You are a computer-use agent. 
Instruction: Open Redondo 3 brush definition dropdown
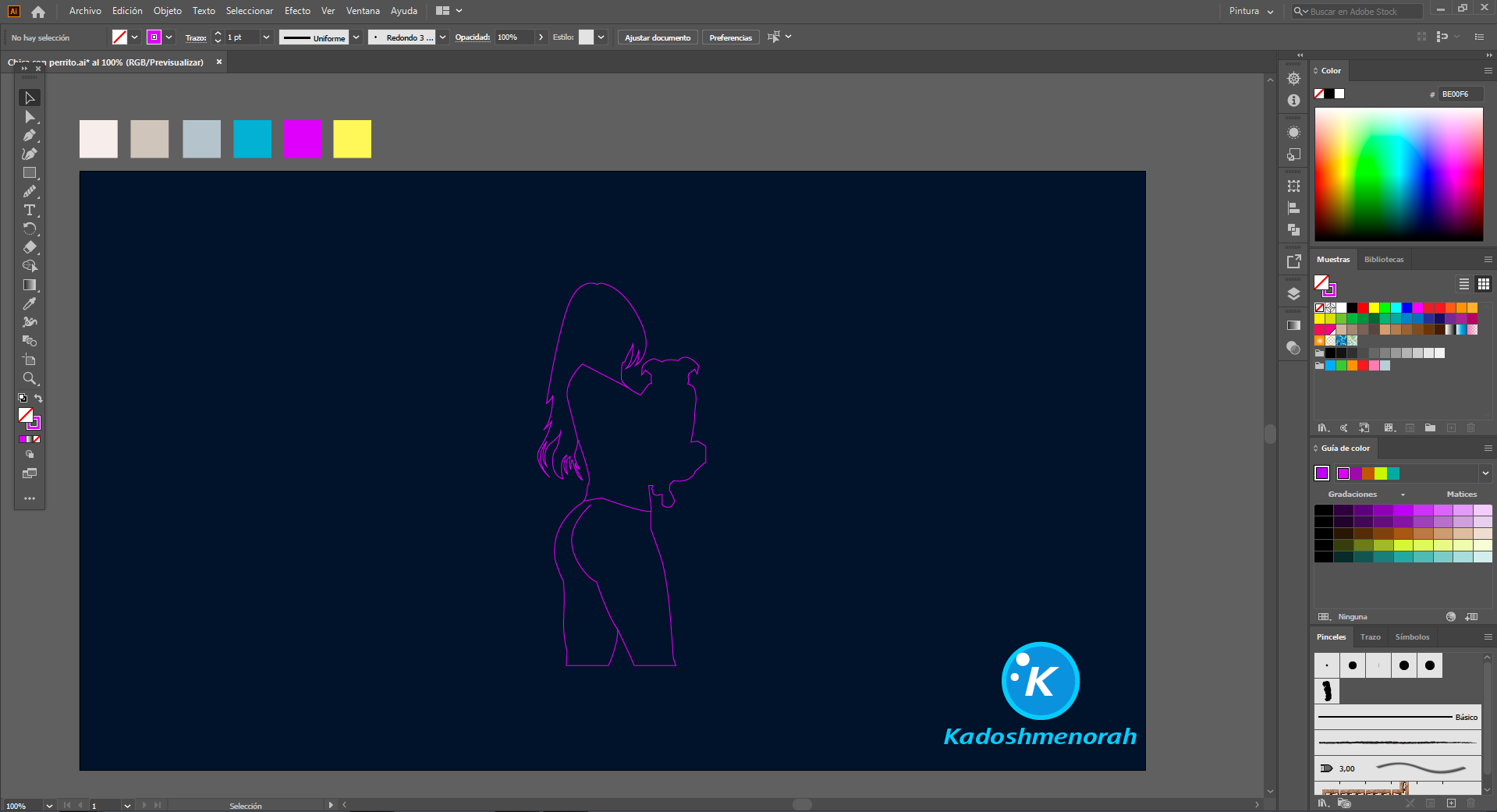pos(443,37)
